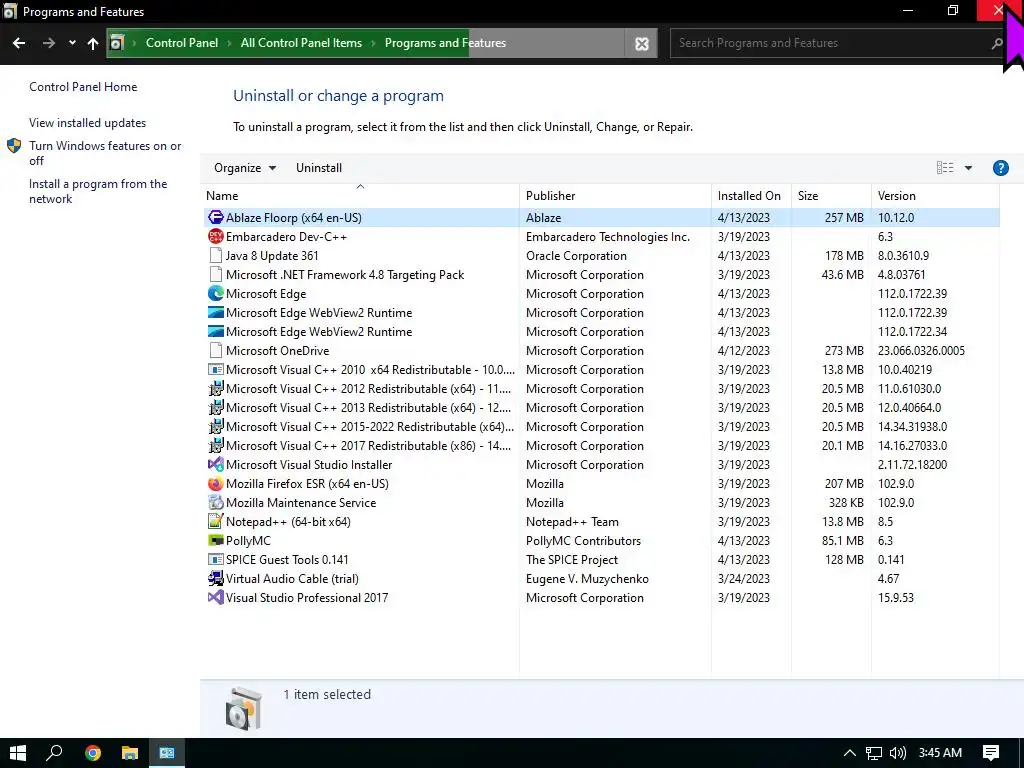
Task: Click the SPICE Guest Tools icon
Action: click(216, 559)
